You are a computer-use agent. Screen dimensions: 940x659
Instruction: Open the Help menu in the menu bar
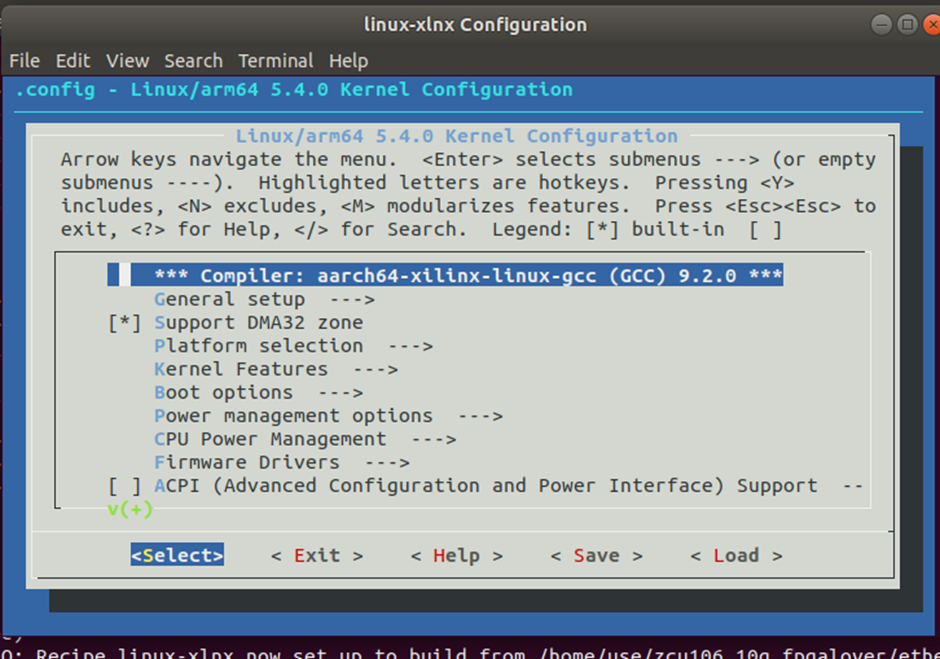pyautogui.click(x=348, y=61)
